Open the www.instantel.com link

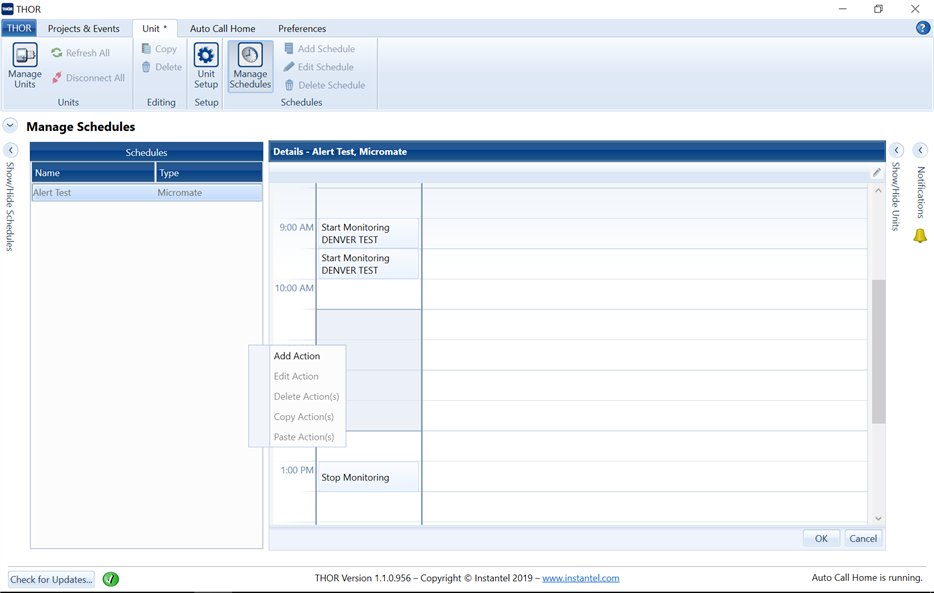point(580,578)
